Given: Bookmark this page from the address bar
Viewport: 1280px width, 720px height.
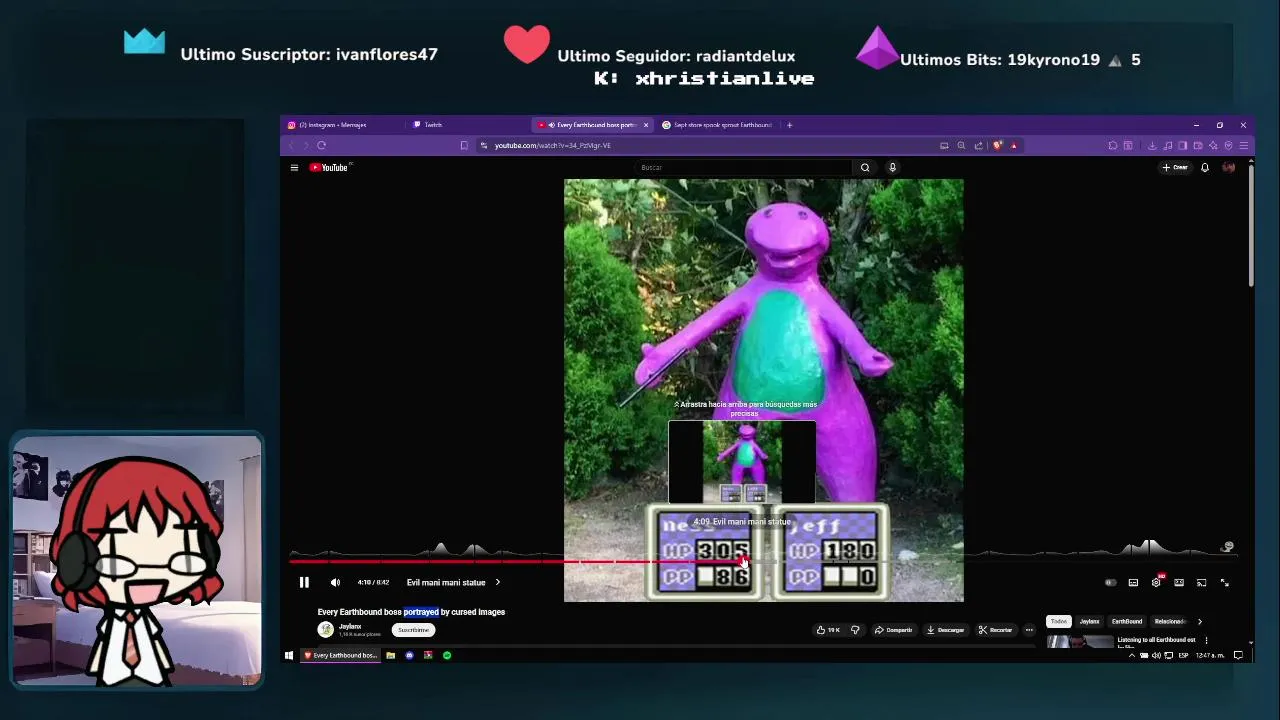Looking at the screenshot, I should pyautogui.click(x=464, y=145).
